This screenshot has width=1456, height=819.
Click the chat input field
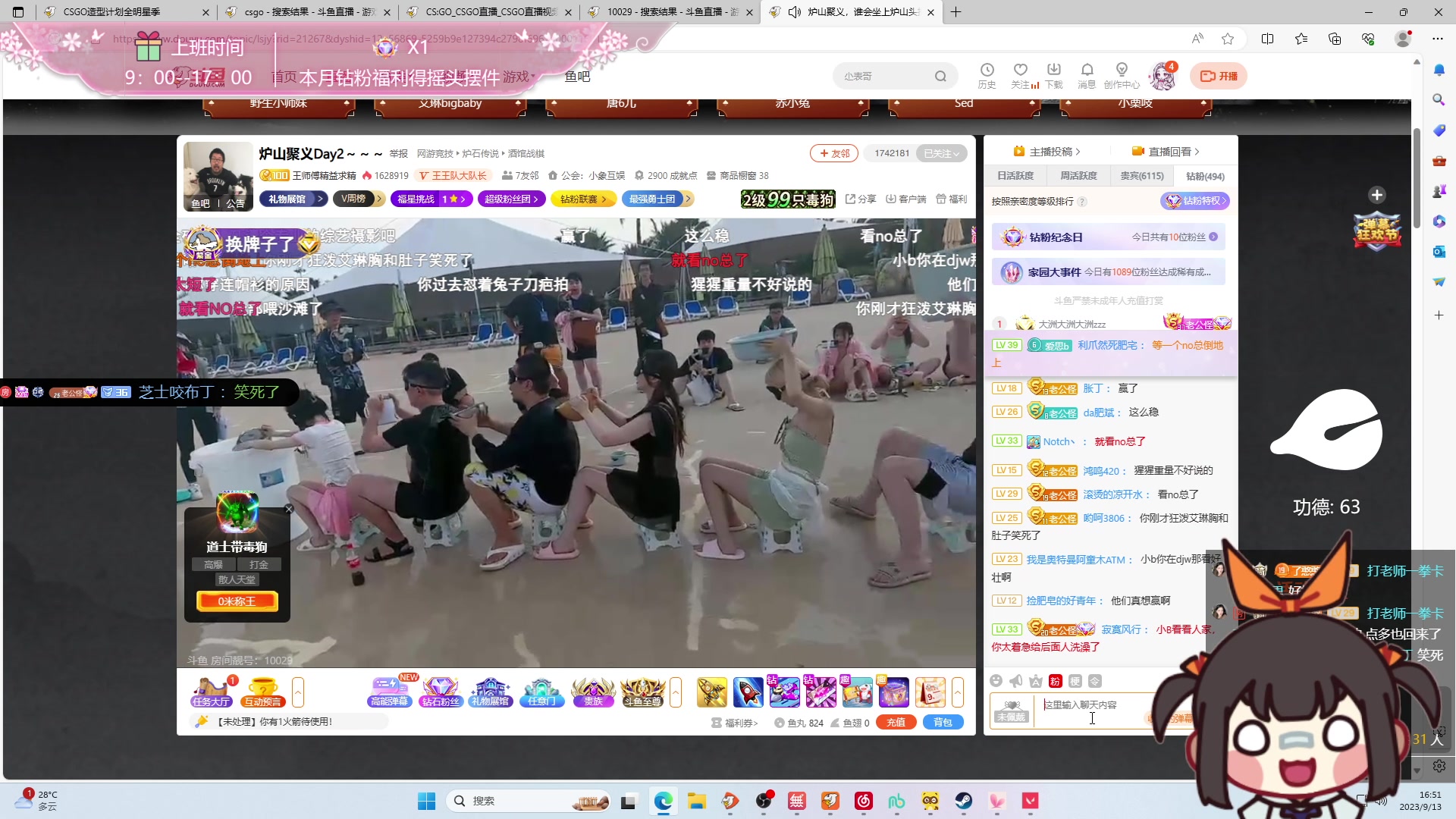click(x=1096, y=711)
